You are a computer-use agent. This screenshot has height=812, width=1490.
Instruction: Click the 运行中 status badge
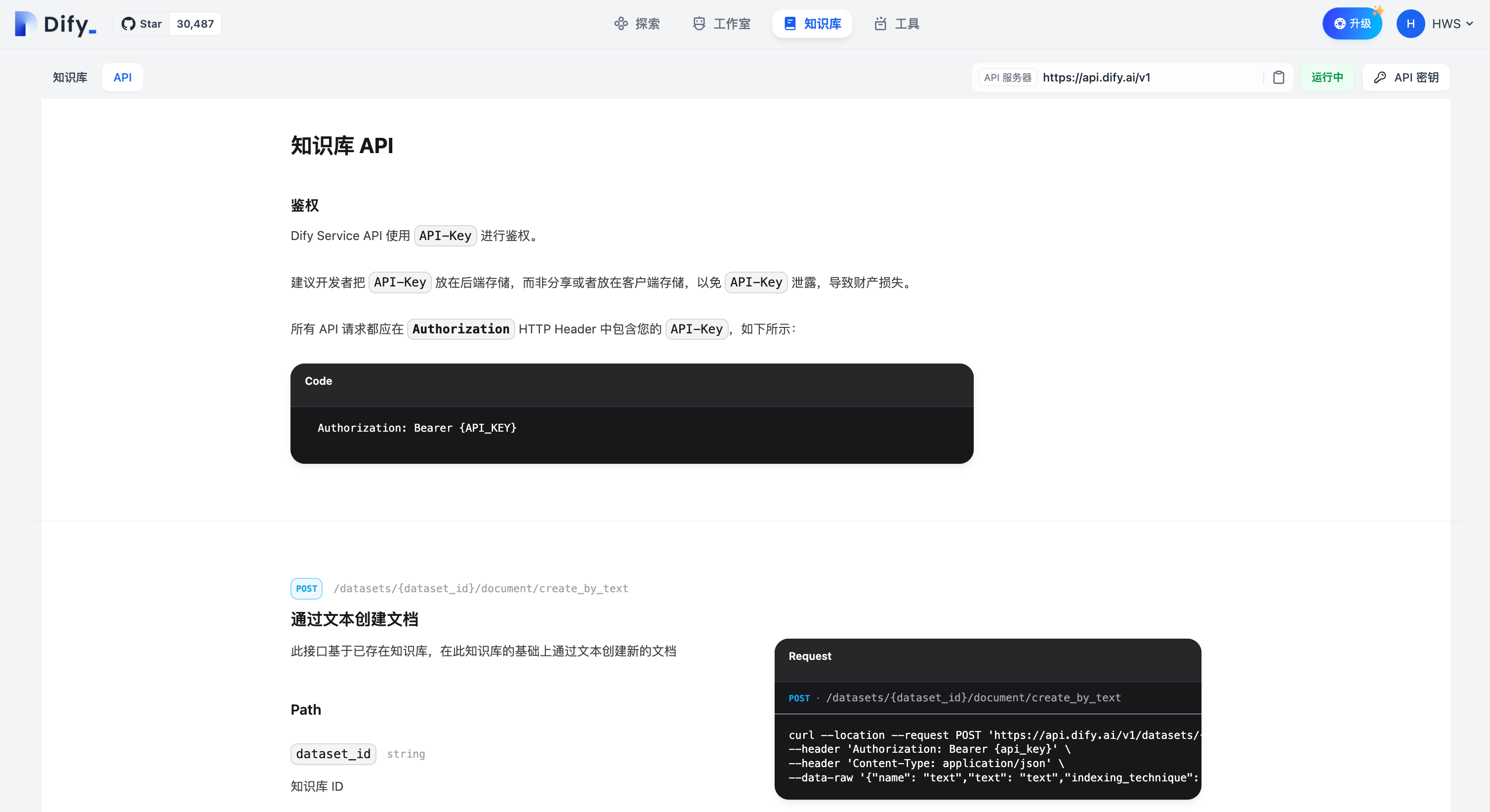1327,77
